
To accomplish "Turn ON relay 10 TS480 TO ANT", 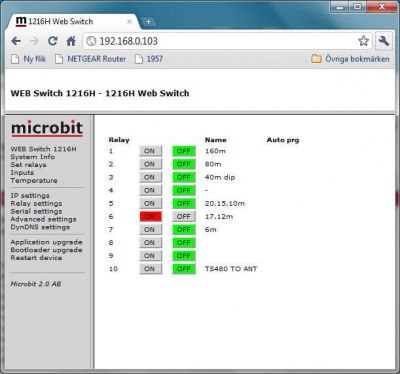I will click(151, 269).
